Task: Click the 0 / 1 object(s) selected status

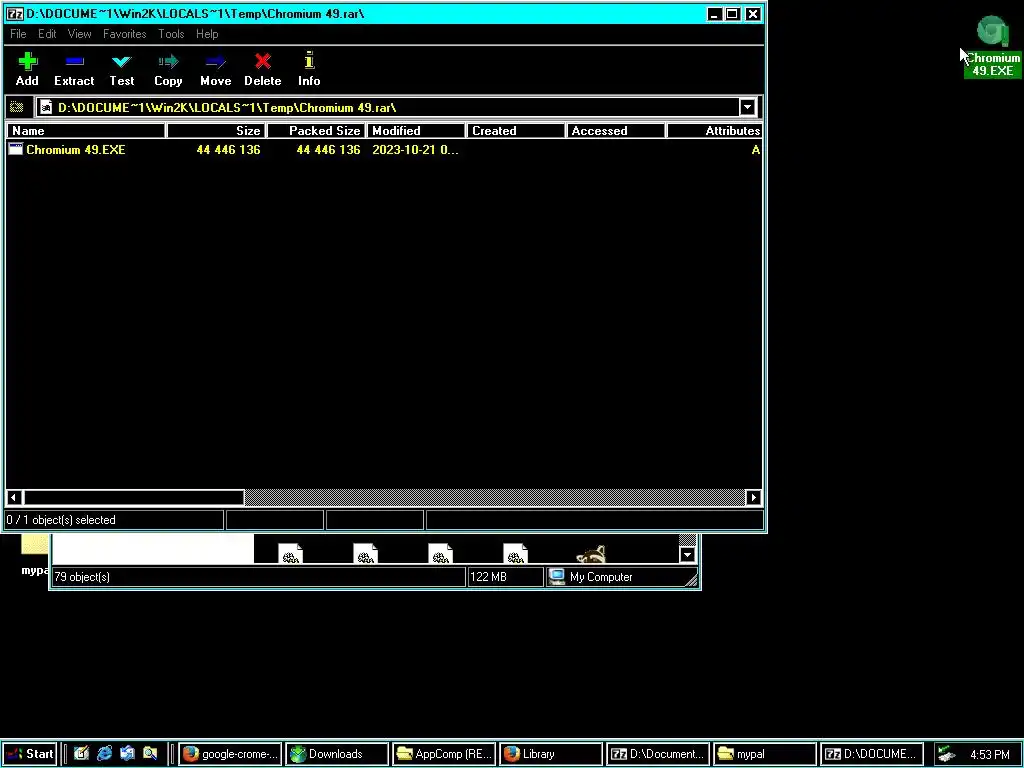Action: point(114,520)
